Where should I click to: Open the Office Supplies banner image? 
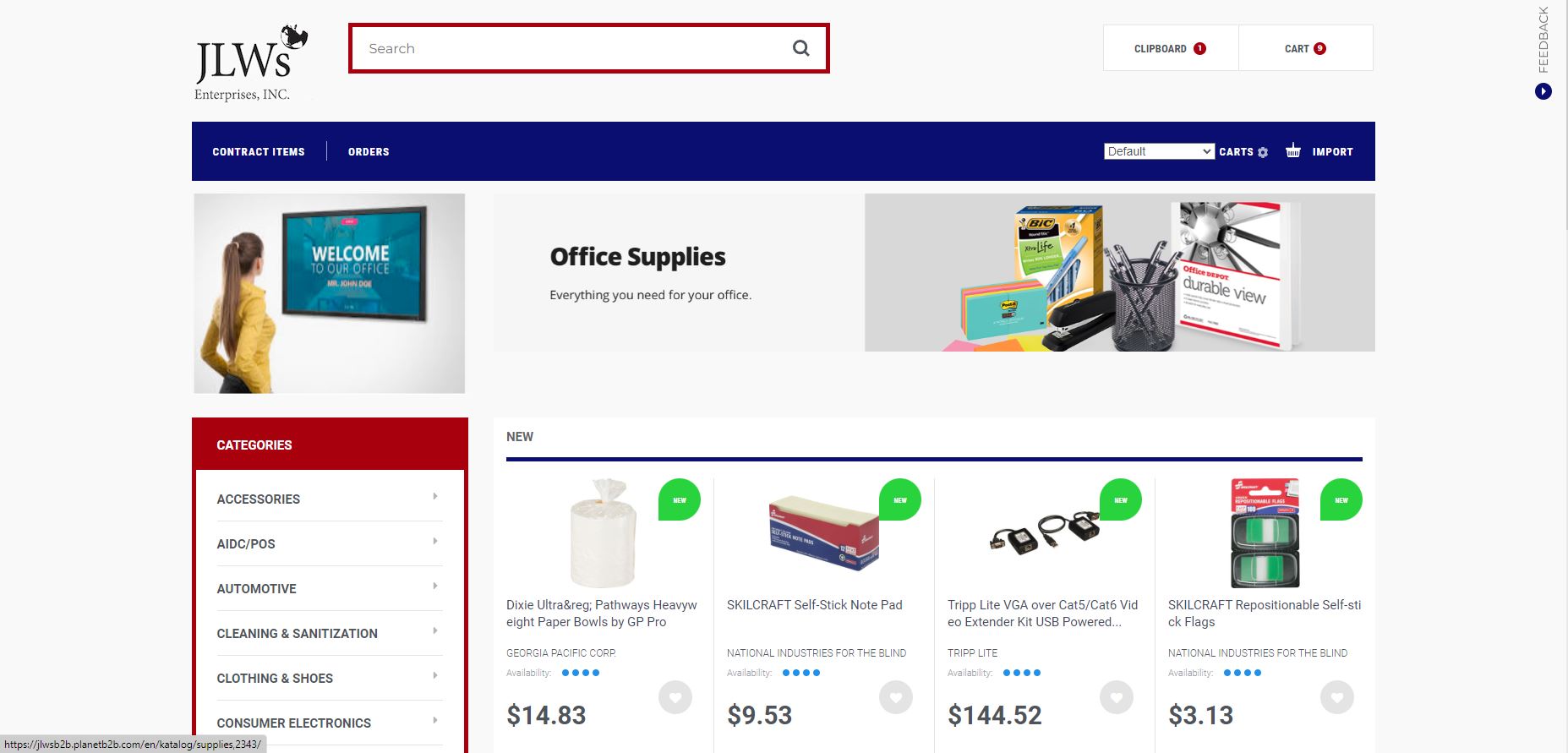[x=934, y=272]
